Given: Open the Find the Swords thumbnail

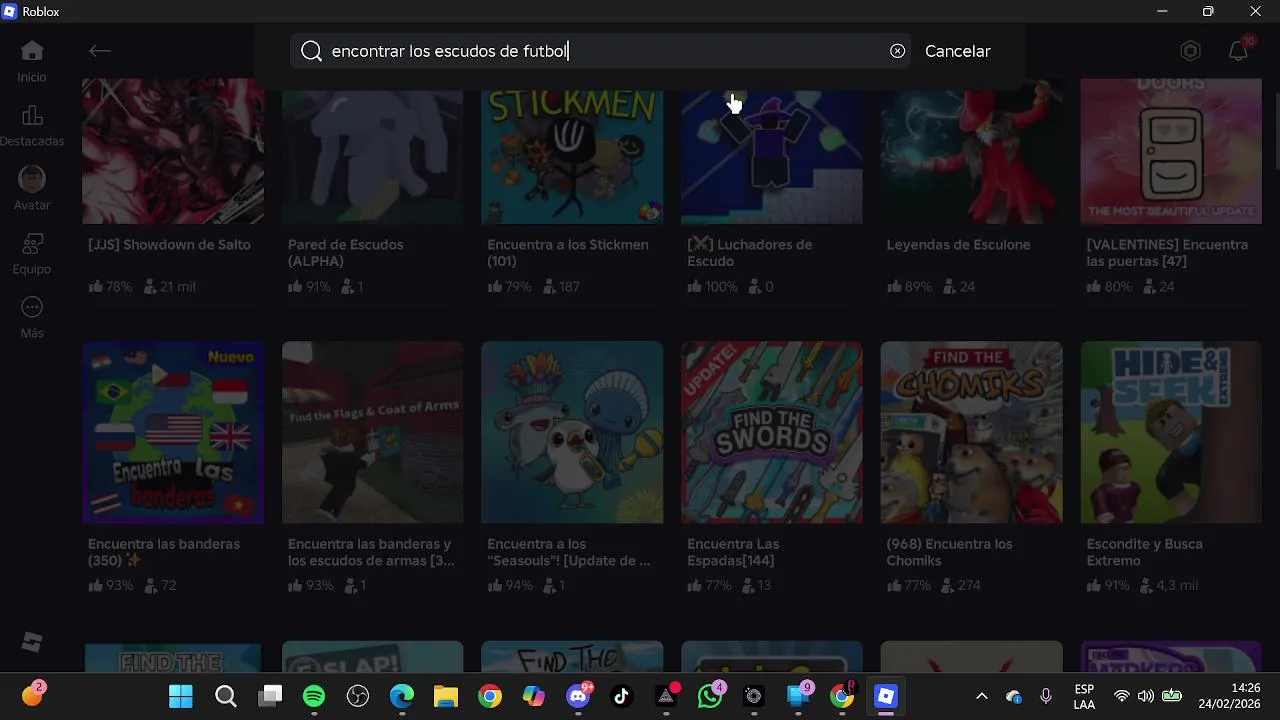Looking at the screenshot, I should point(771,432).
